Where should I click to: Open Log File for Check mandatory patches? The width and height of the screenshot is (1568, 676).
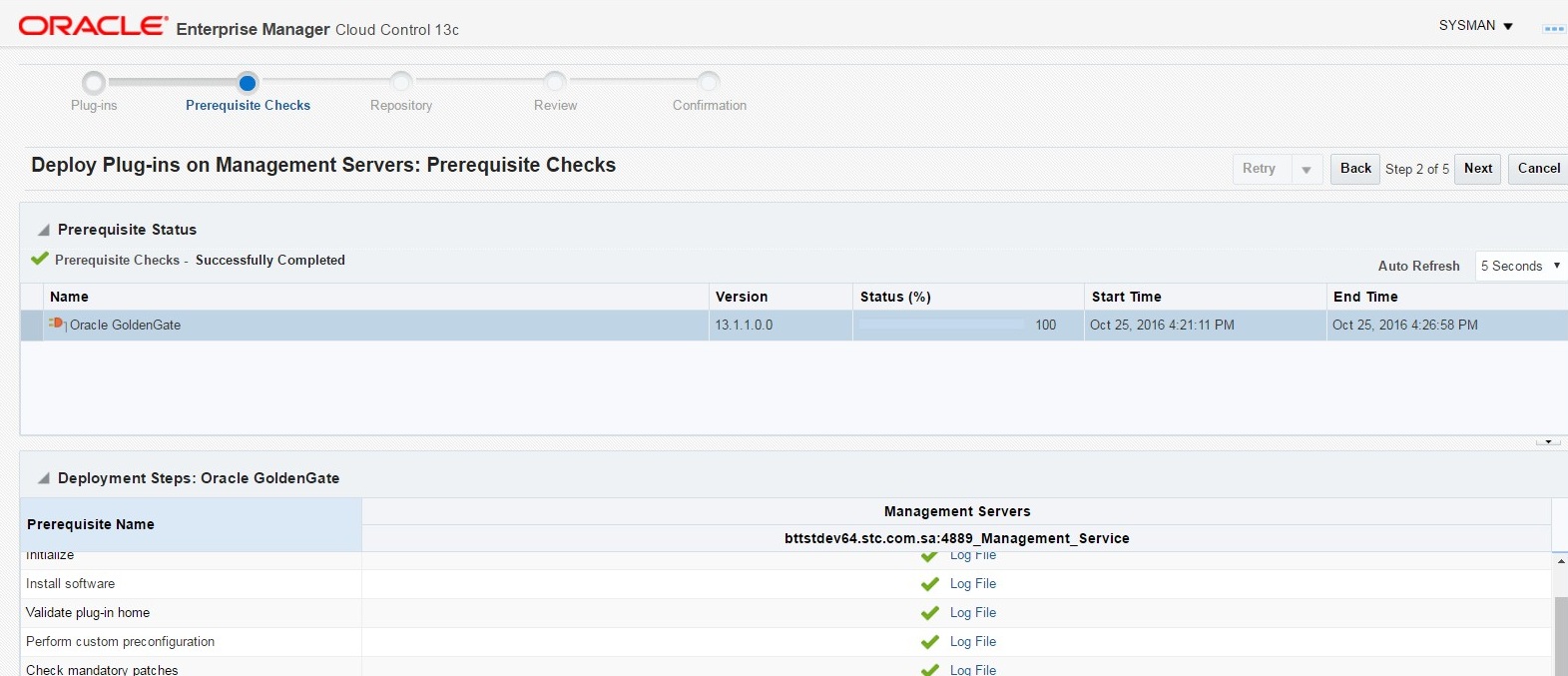click(x=973, y=670)
